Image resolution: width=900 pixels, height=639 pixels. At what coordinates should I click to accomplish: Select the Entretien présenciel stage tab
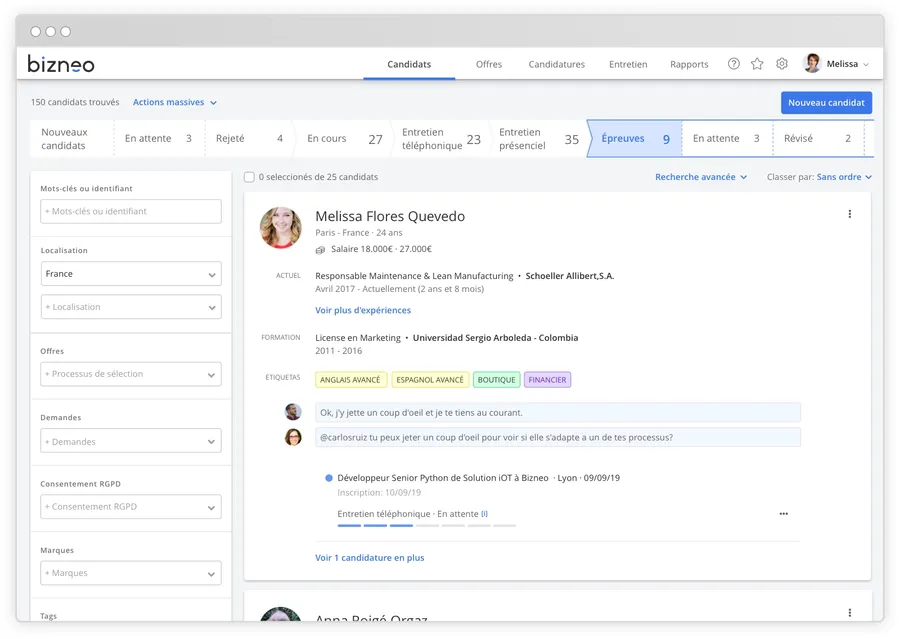click(538, 139)
